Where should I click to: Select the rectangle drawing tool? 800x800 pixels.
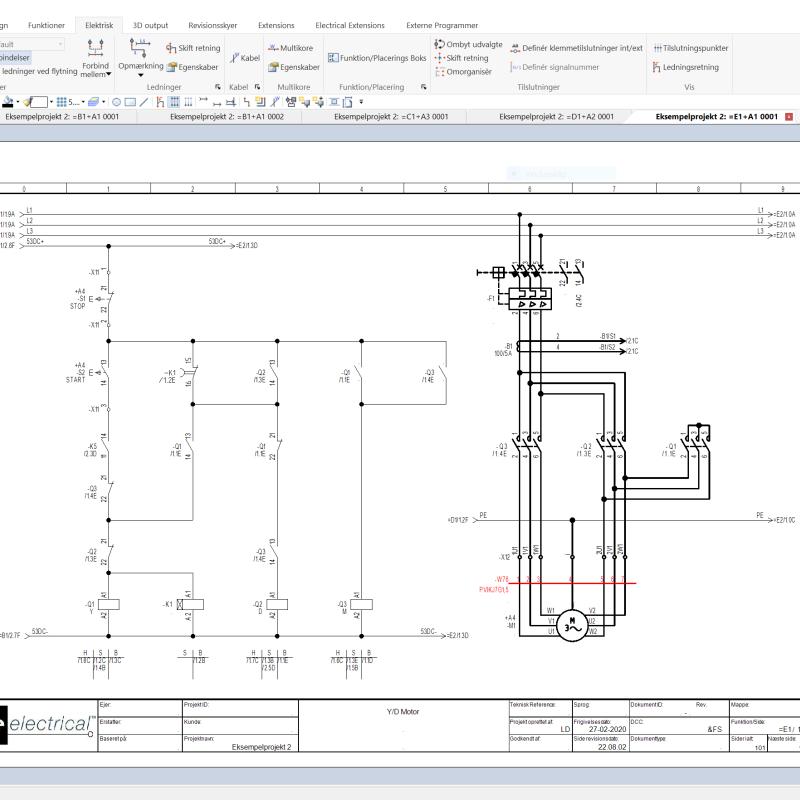click(130, 102)
